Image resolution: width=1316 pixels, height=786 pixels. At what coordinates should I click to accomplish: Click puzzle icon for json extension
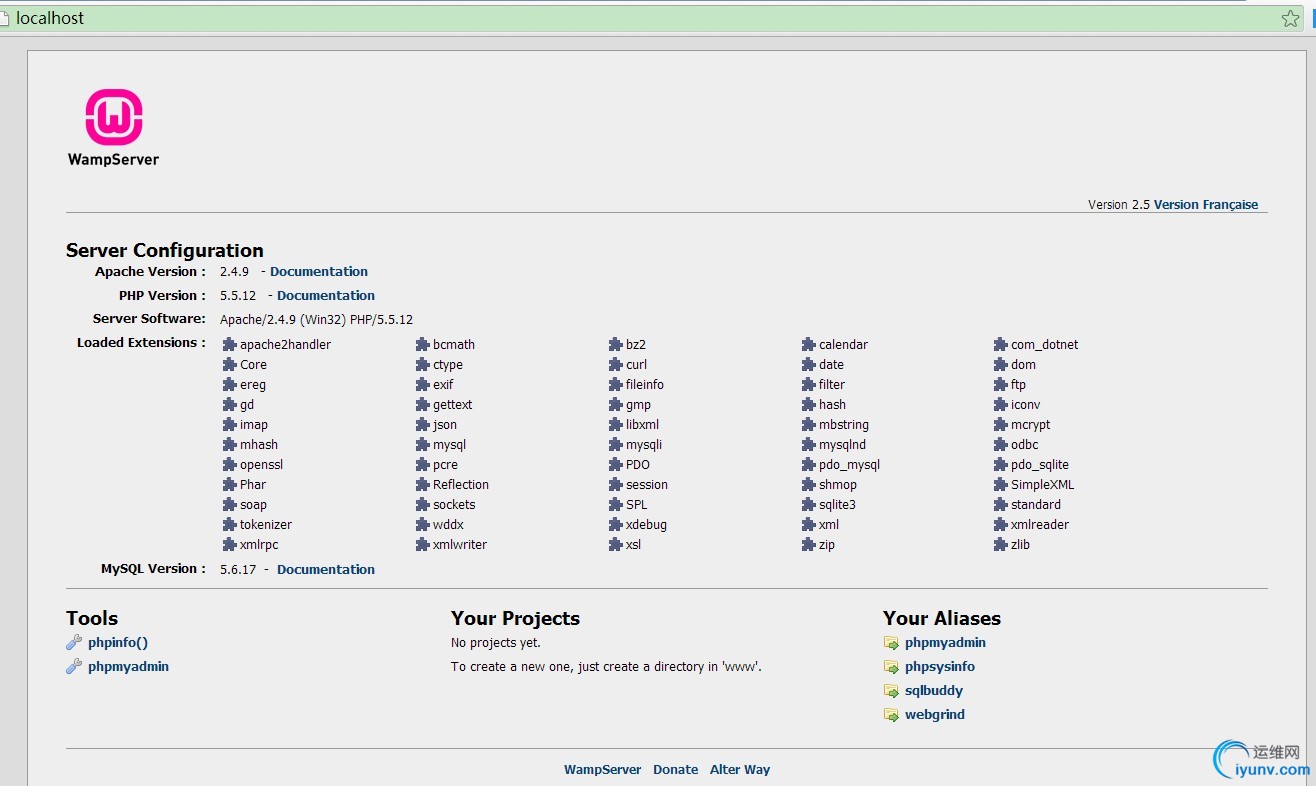tap(423, 425)
